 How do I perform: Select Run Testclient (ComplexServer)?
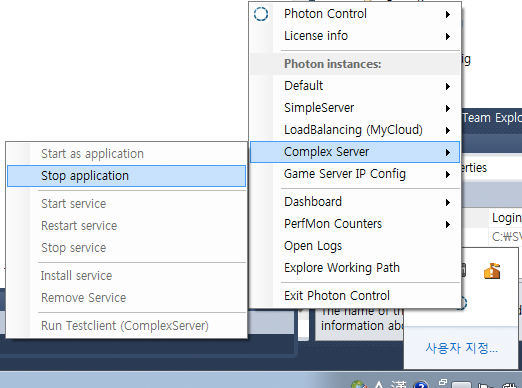pos(126,326)
